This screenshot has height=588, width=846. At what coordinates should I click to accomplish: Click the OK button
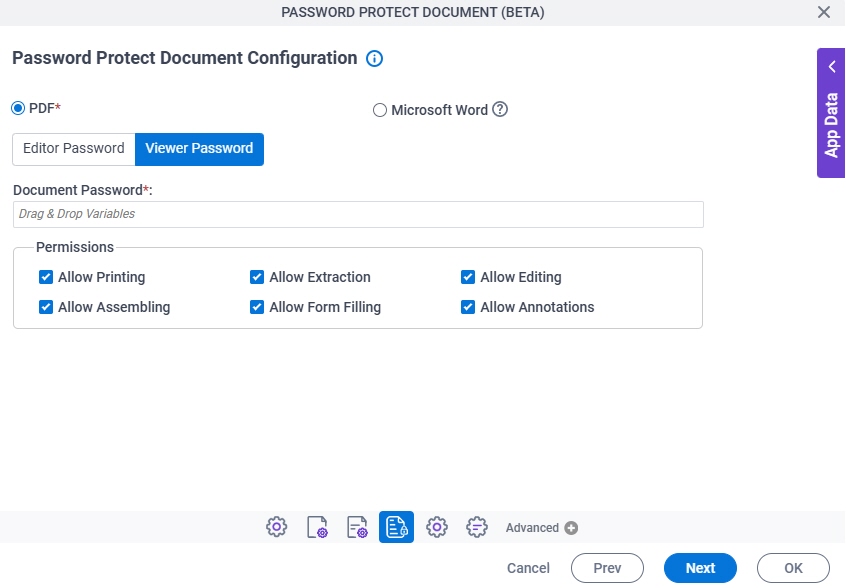[x=793, y=568]
